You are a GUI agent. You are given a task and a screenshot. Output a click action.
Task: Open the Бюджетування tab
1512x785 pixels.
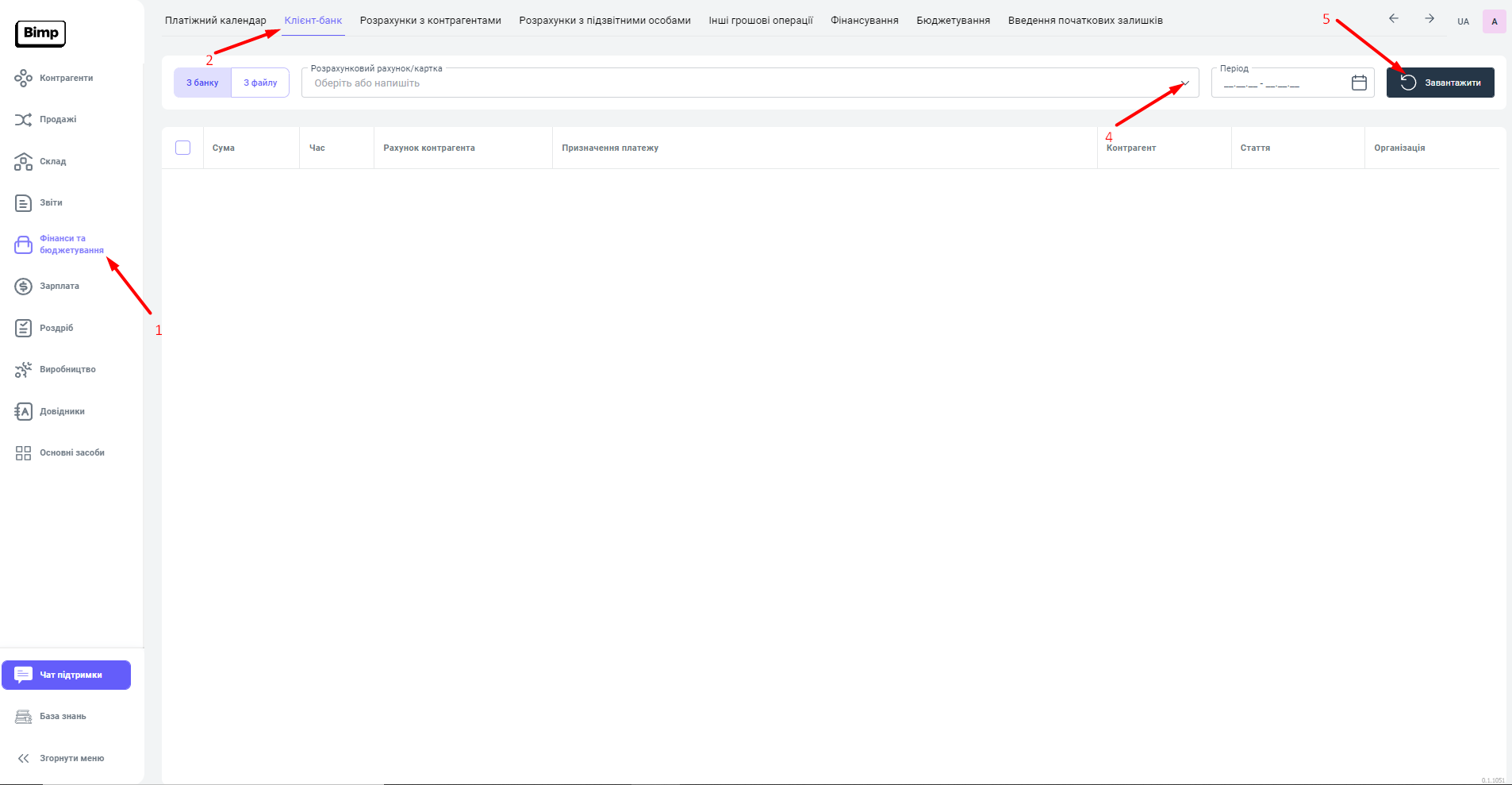point(953,21)
